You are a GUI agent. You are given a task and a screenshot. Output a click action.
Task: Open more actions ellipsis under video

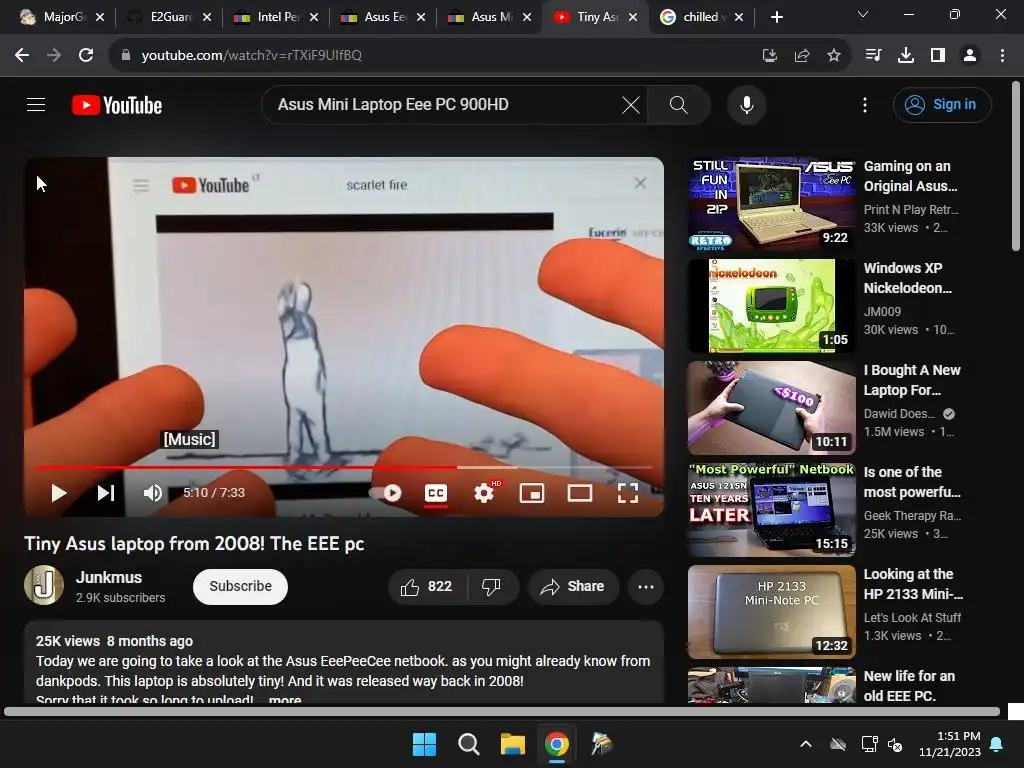[646, 586]
